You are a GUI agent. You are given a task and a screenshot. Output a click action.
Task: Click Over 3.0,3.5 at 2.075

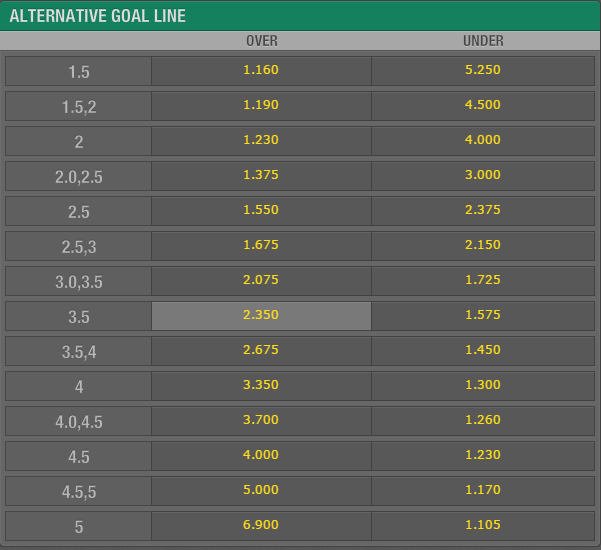tap(261, 281)
